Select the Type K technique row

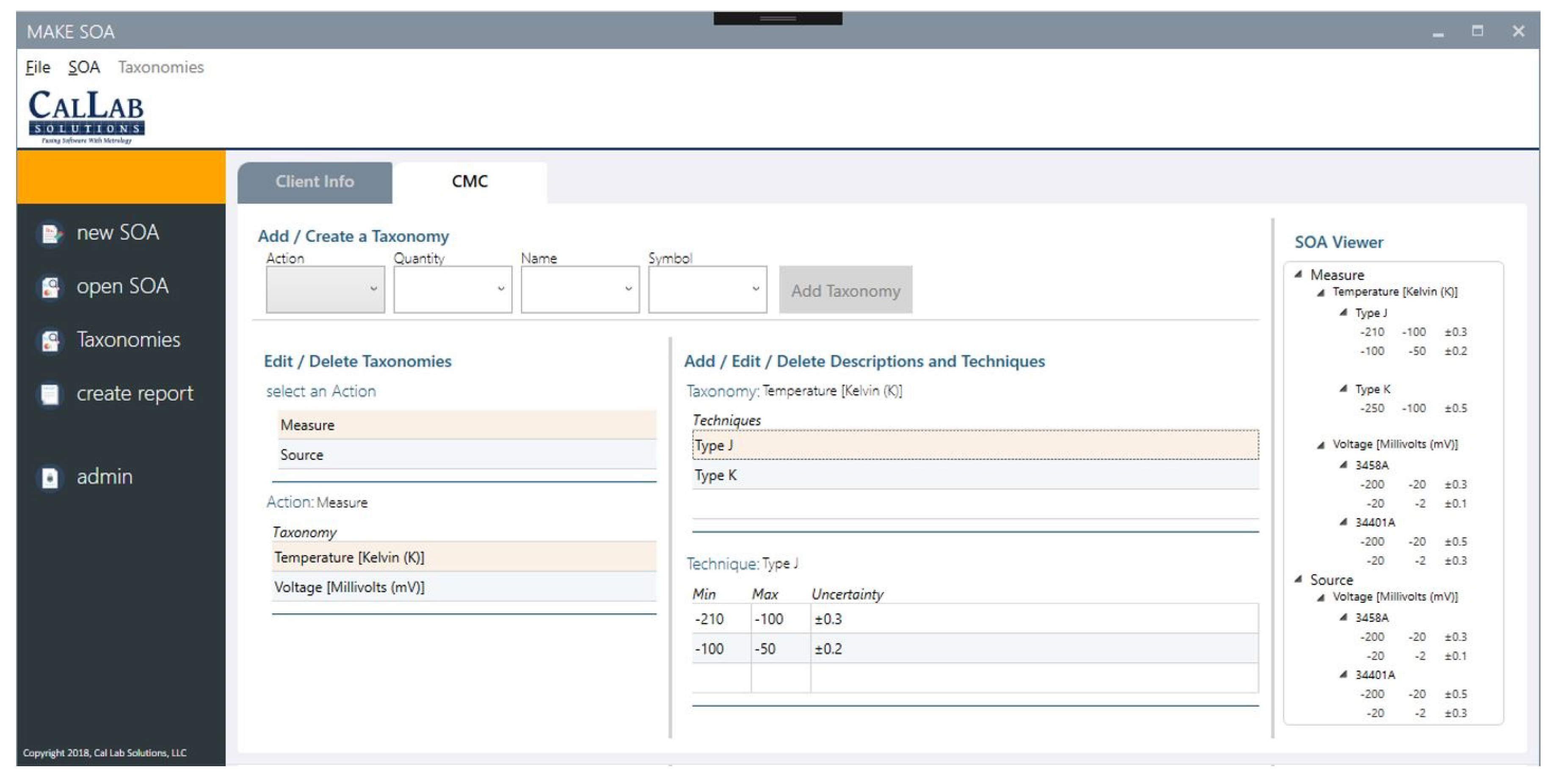click(976, 475)
